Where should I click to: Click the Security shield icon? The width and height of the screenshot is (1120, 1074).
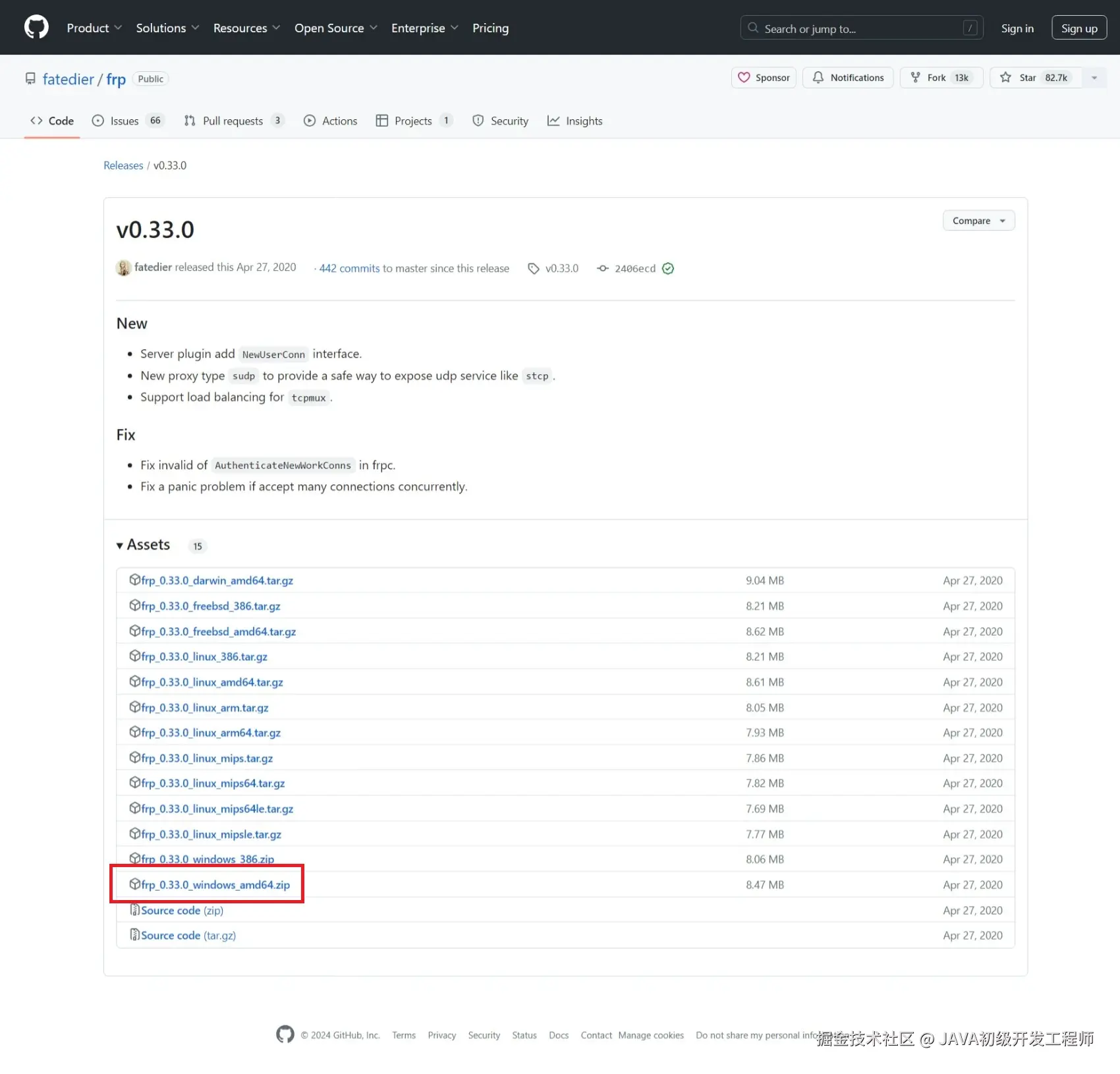click(x=478, y=121)
